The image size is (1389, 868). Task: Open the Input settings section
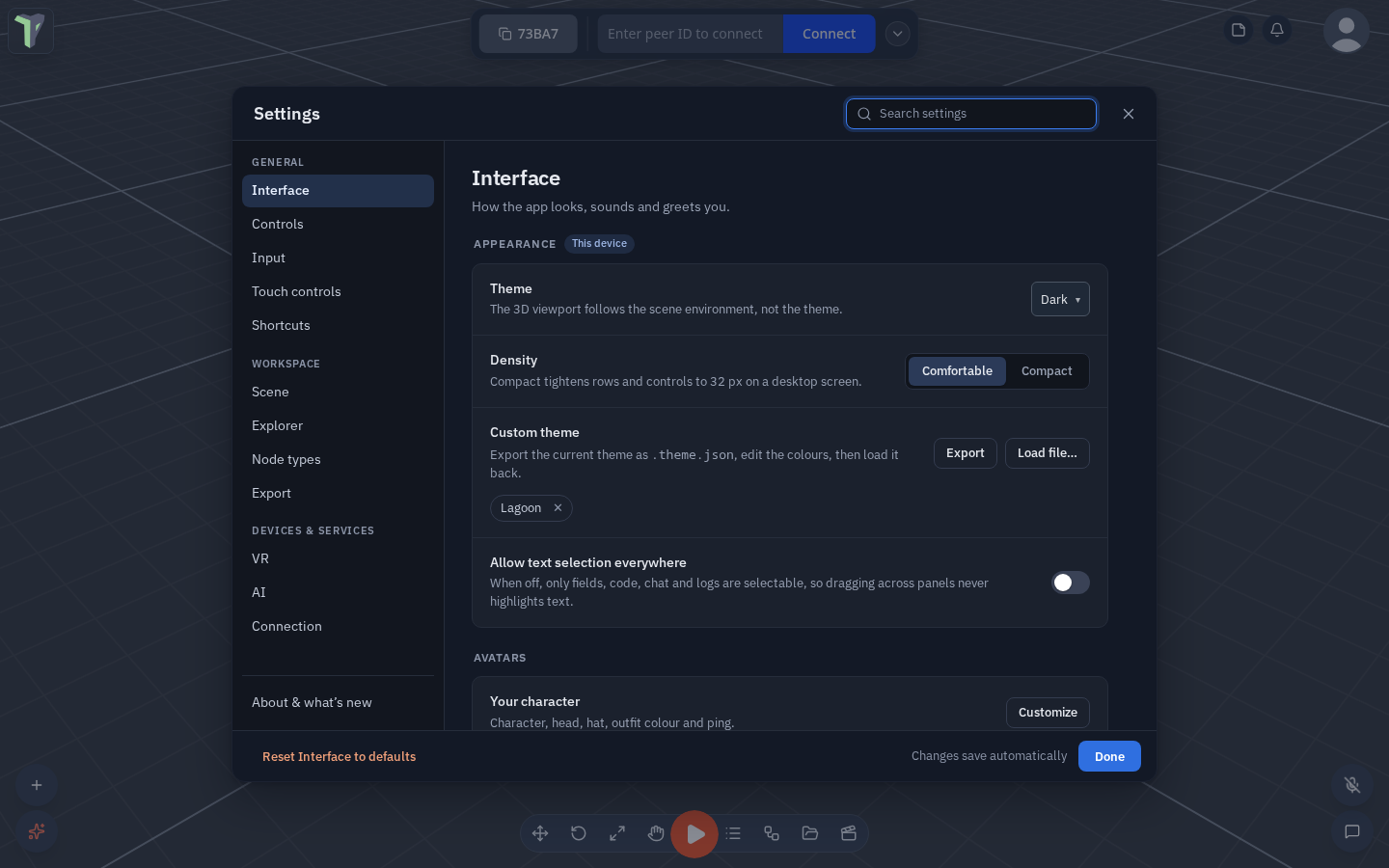338,258
